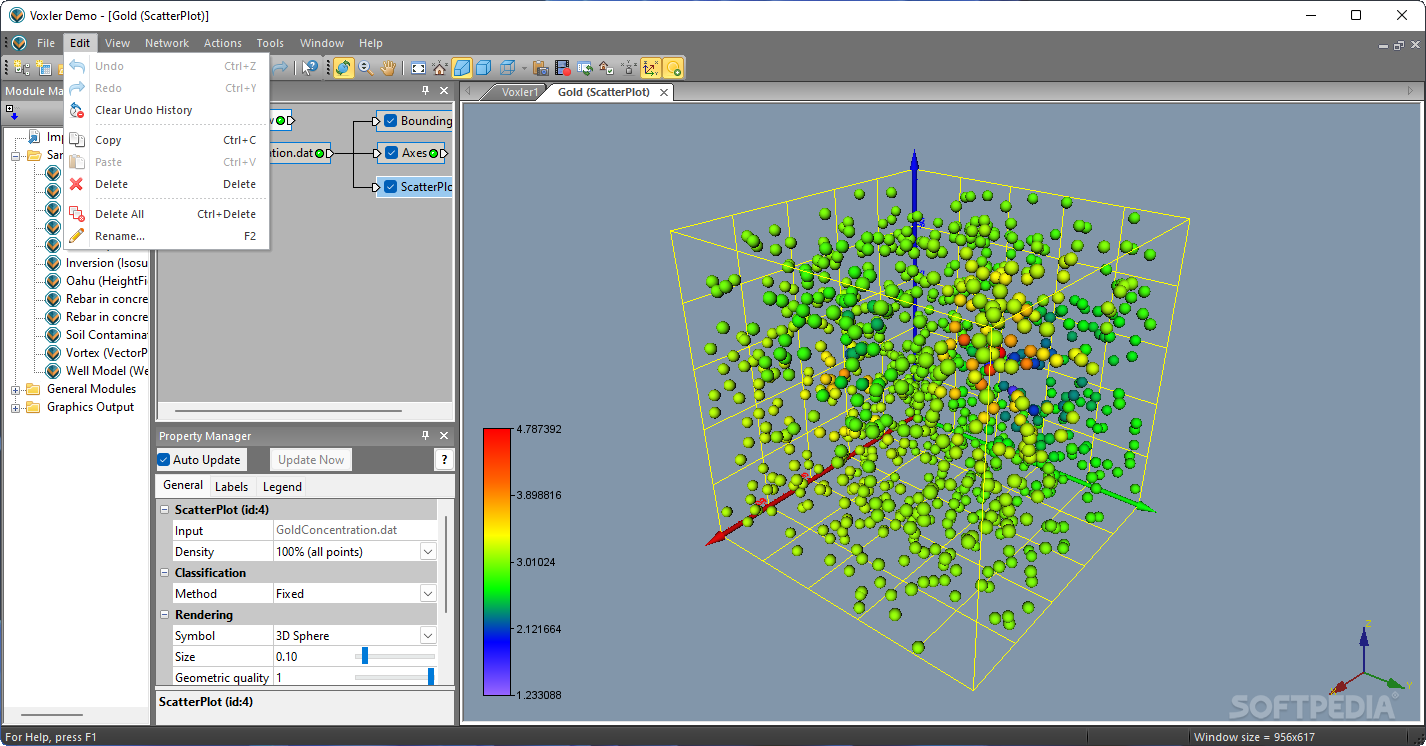The height and width of the screenshot is (746, 1426).
Task: Select the zoom magnifier tool
Action: coord(366,67)
